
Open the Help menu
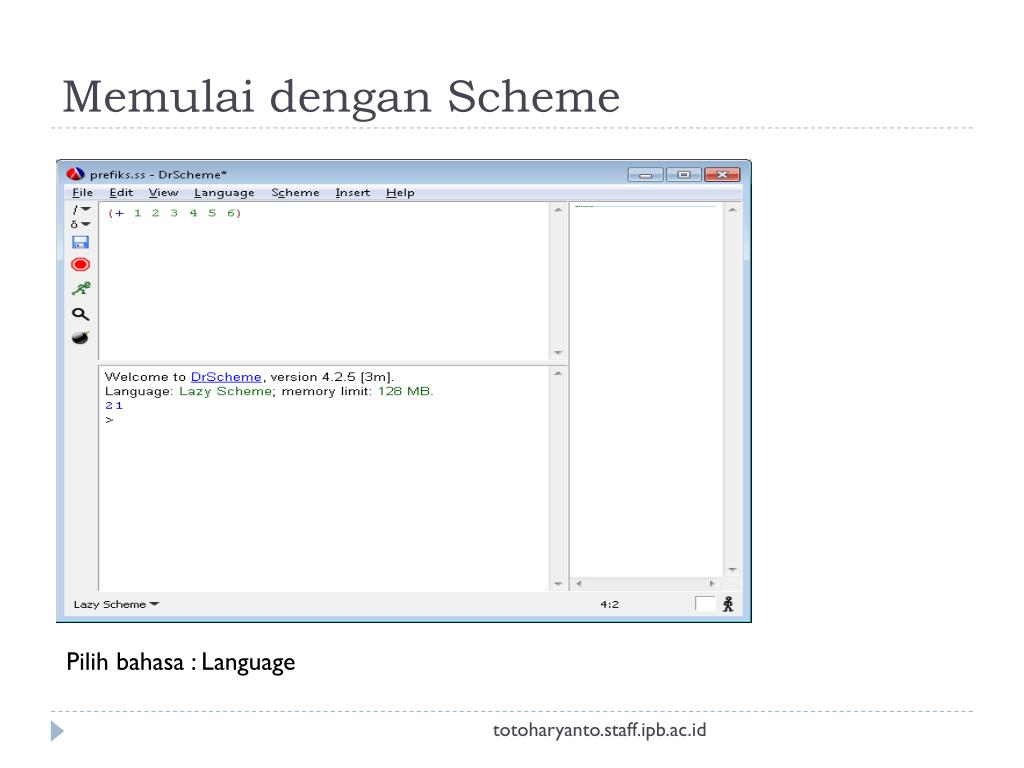click(x=400, y=193)
